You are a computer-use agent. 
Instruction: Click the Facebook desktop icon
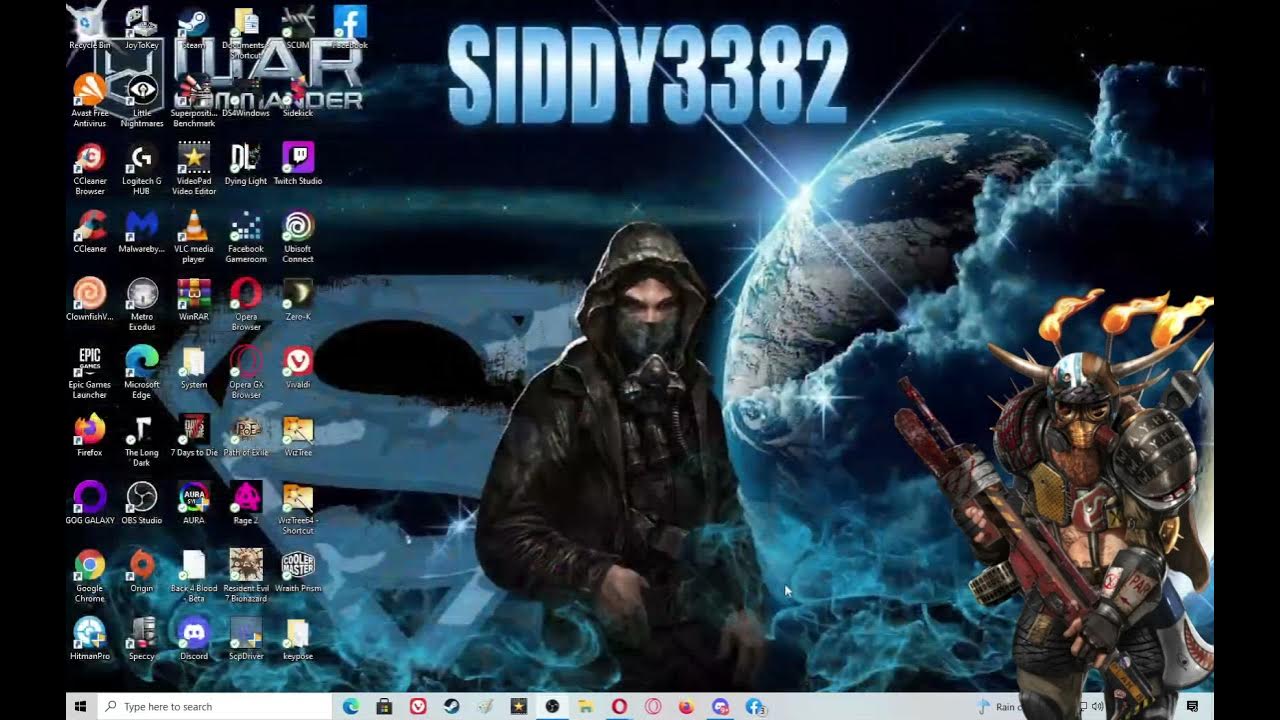pos(350,28)
